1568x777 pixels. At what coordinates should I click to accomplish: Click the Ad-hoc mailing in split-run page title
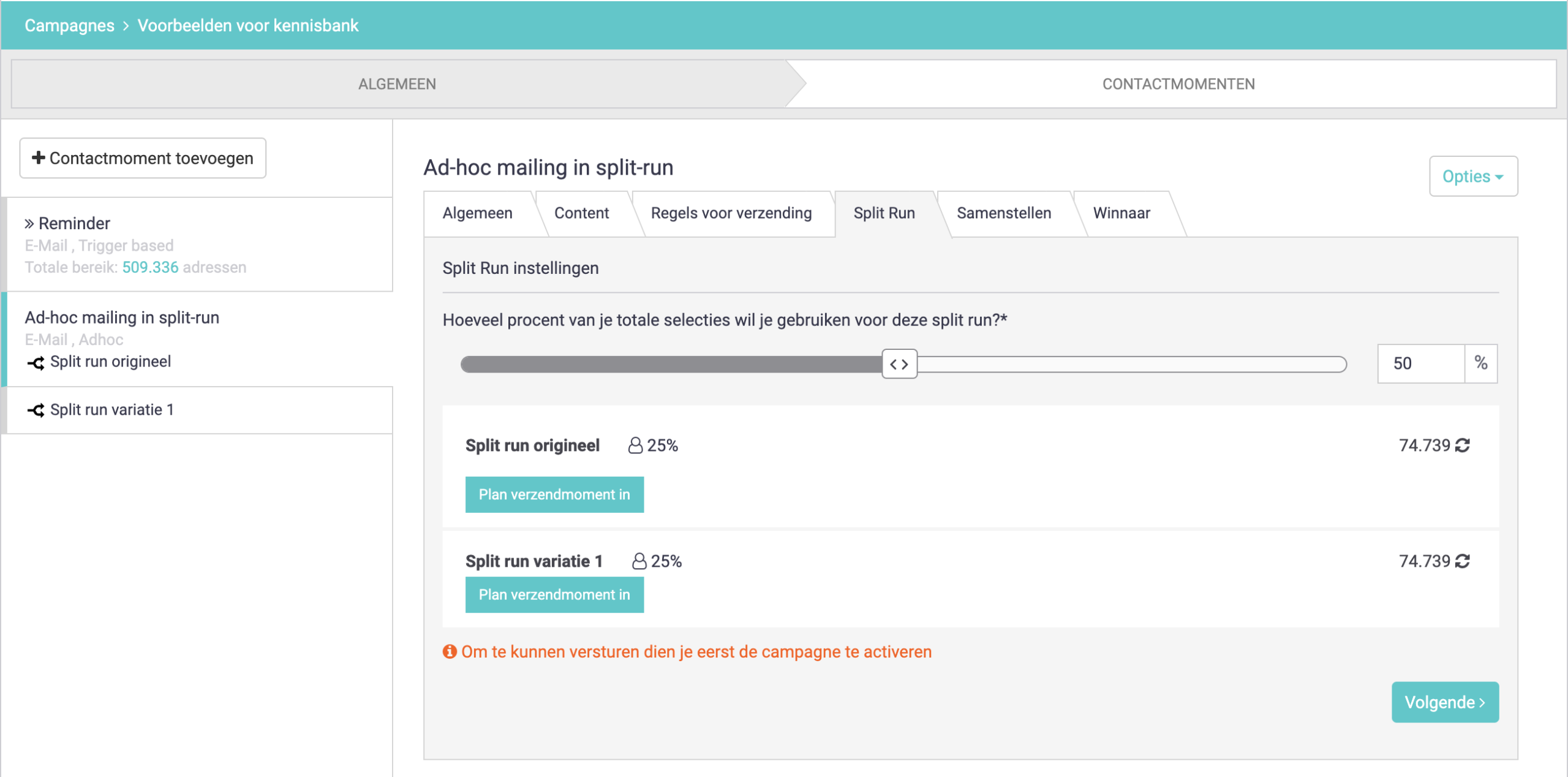click(x=548, y=167)
